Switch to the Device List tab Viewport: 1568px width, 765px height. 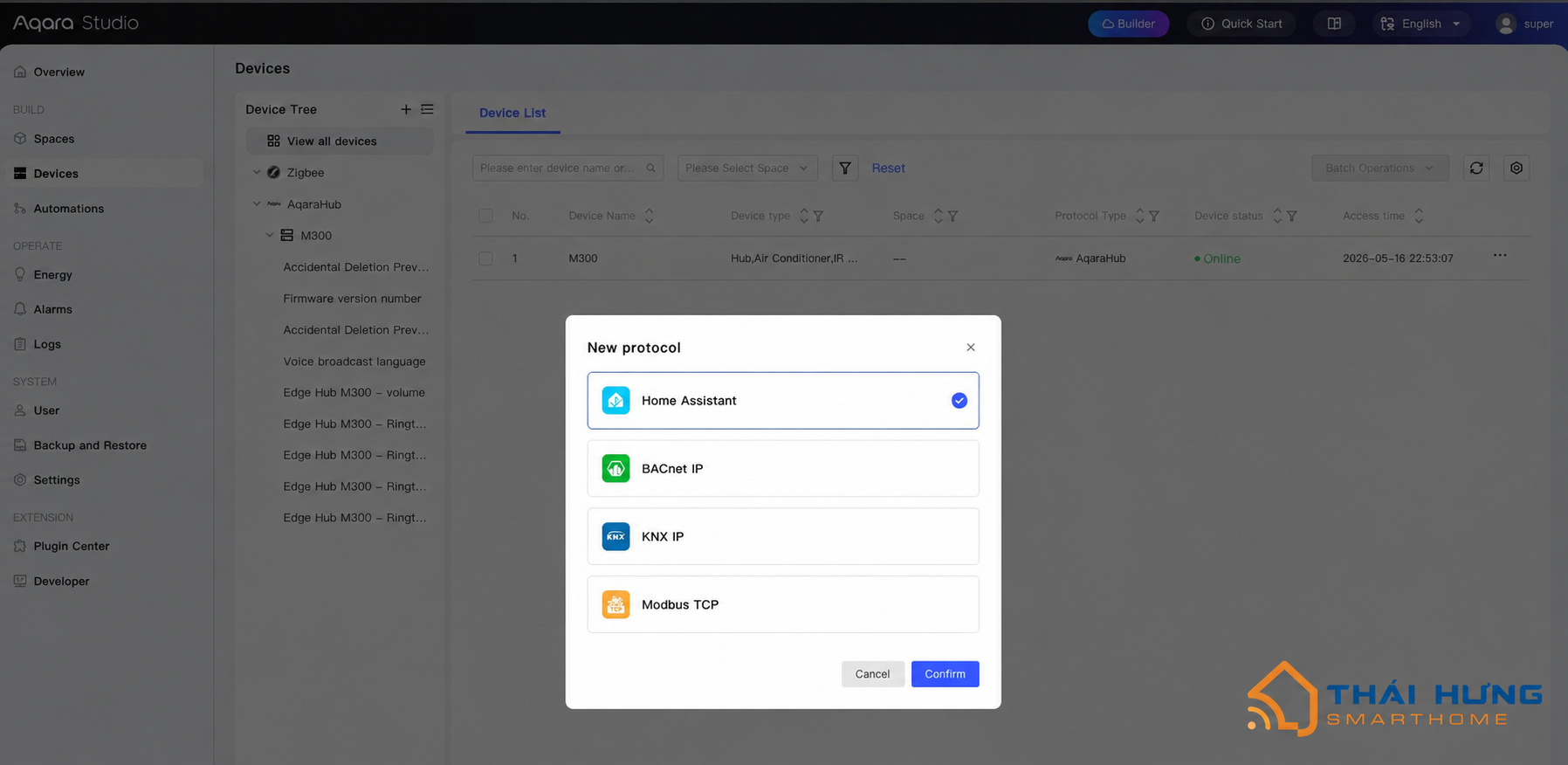point(512,114)
